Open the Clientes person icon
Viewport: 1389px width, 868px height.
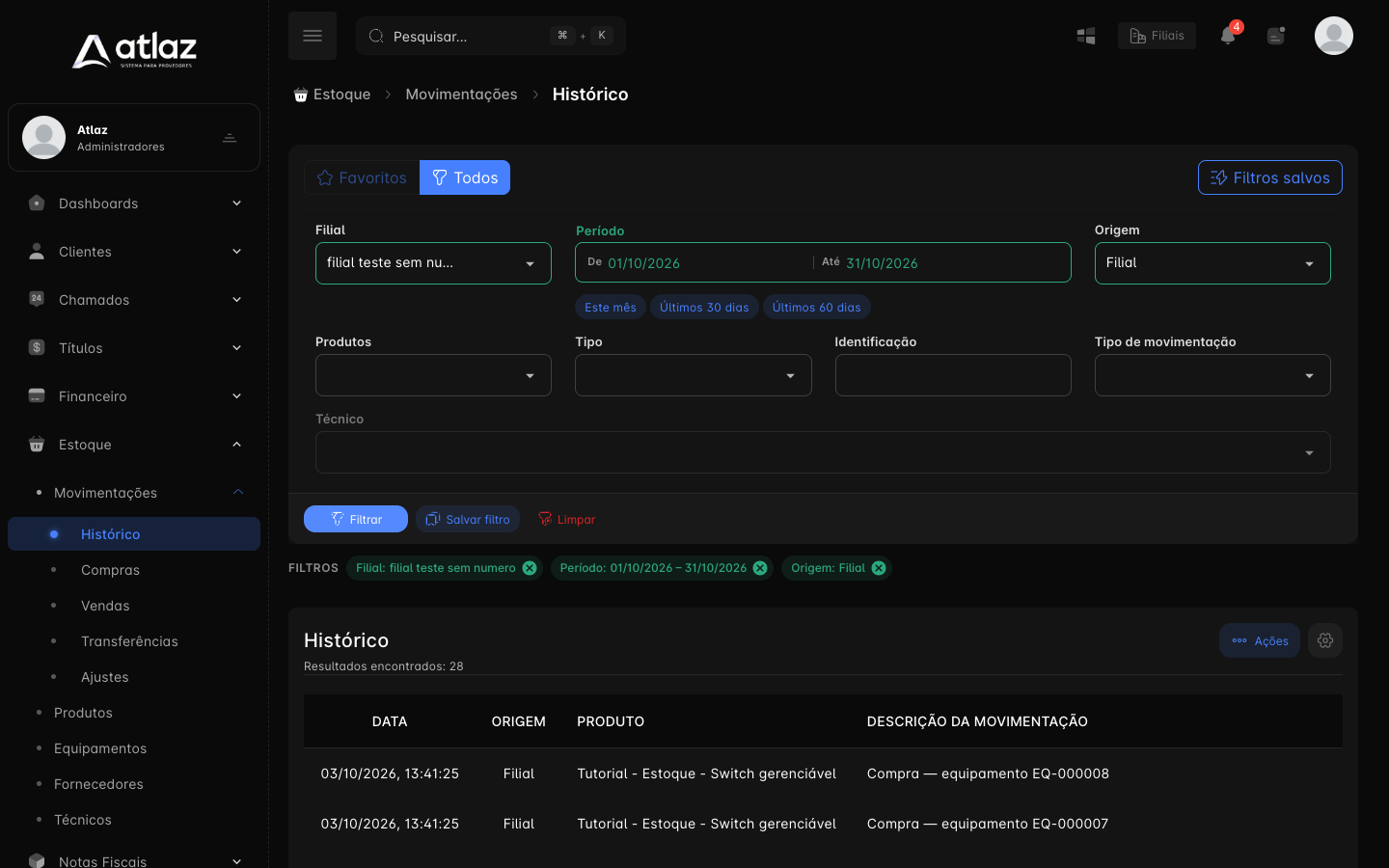point(37,252)
